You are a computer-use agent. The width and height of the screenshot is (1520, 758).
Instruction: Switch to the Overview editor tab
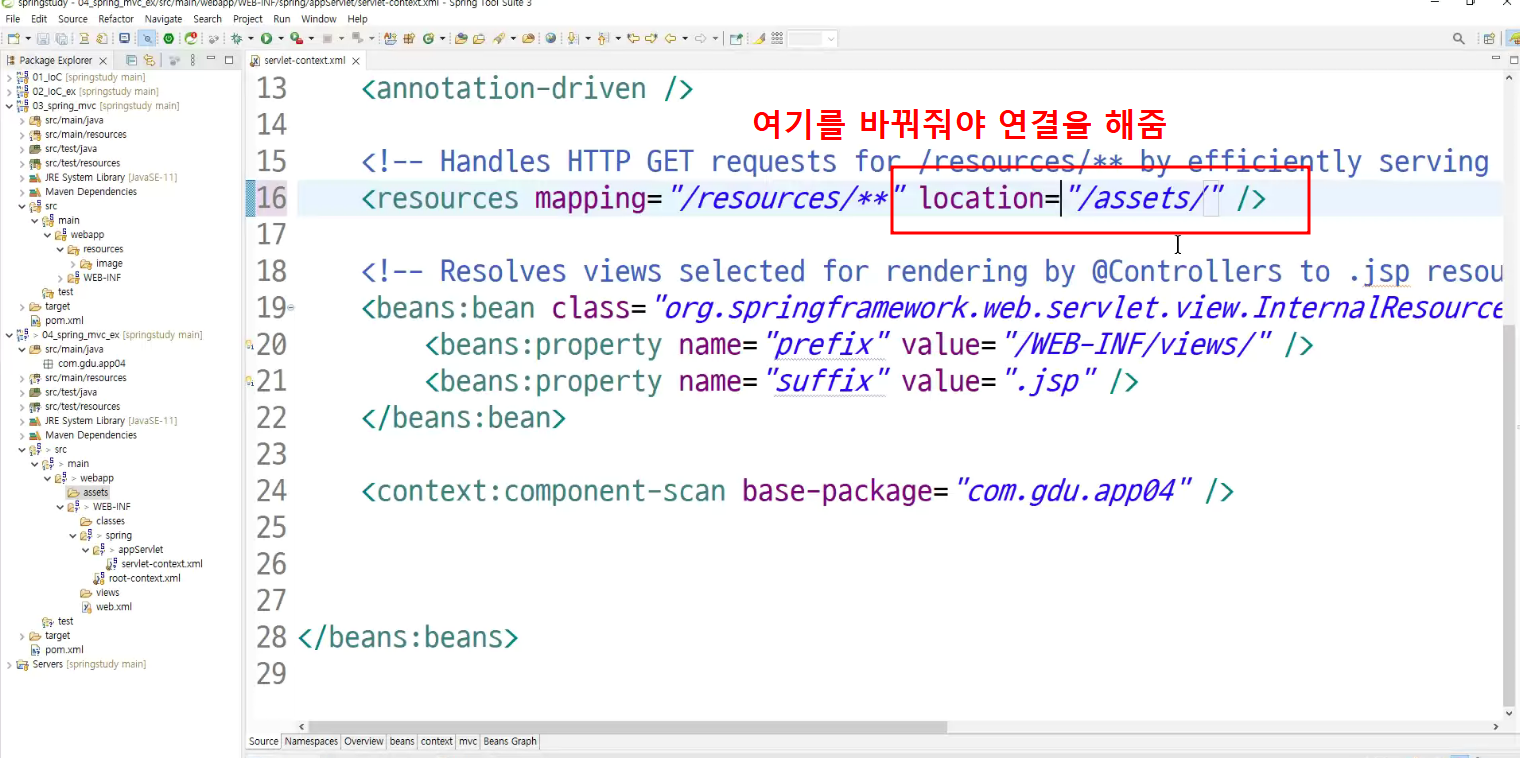364,741
